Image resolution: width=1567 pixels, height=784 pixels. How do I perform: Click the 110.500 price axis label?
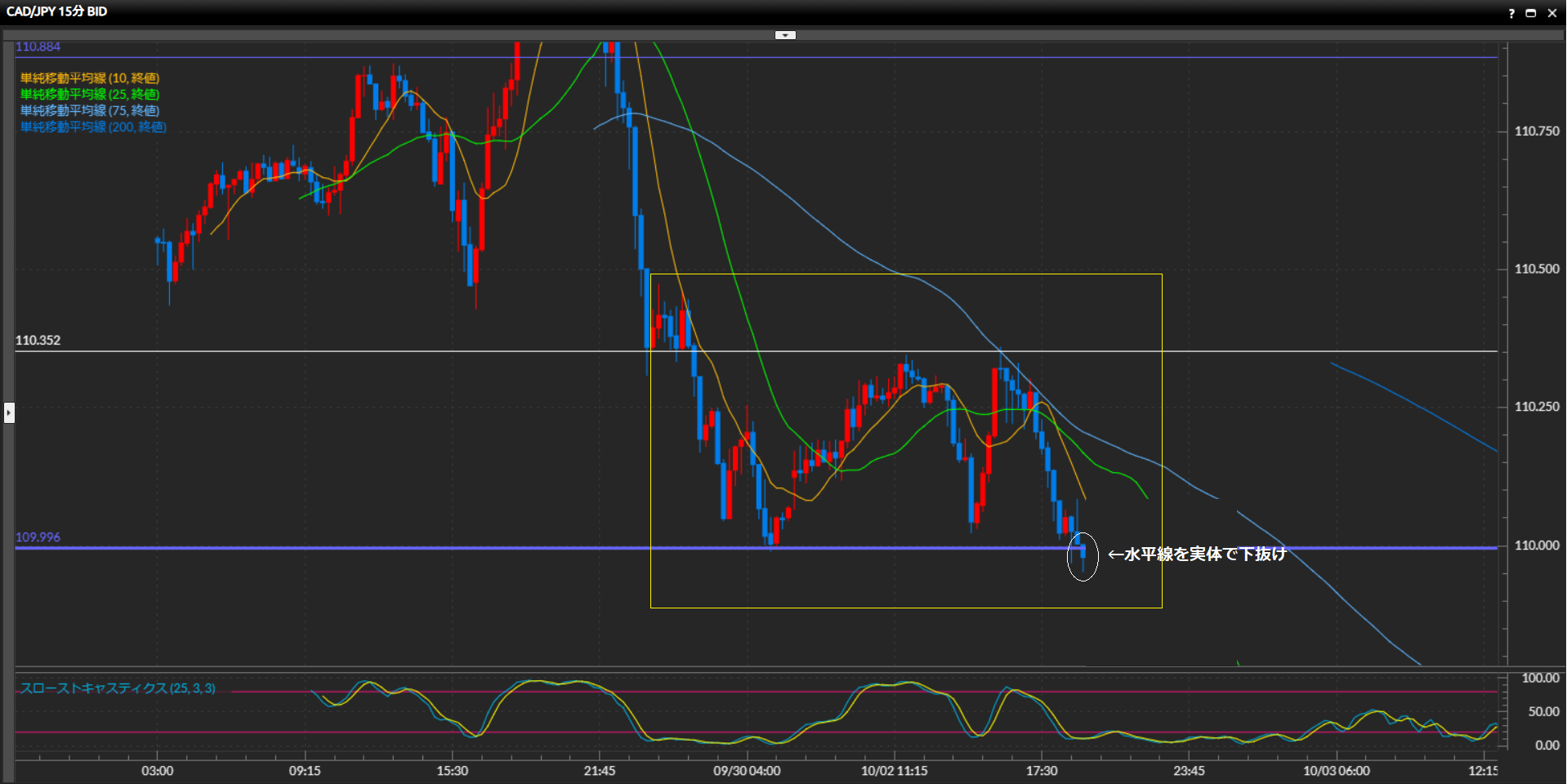pos(1536,269)
